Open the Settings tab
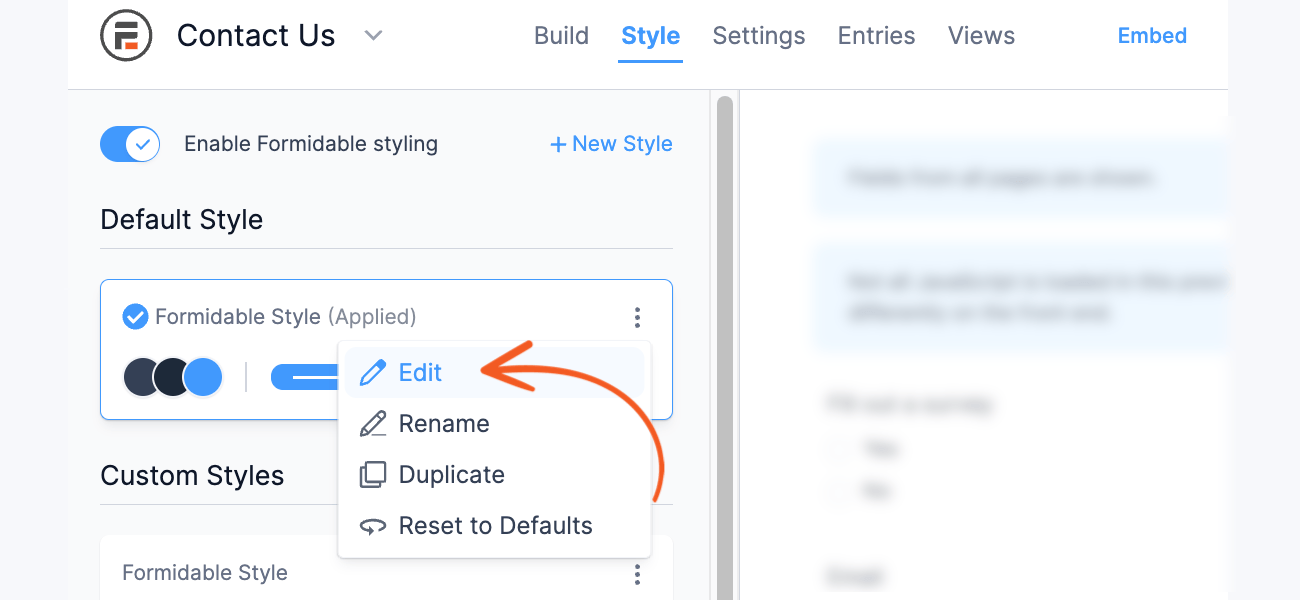 click(759, 36)
